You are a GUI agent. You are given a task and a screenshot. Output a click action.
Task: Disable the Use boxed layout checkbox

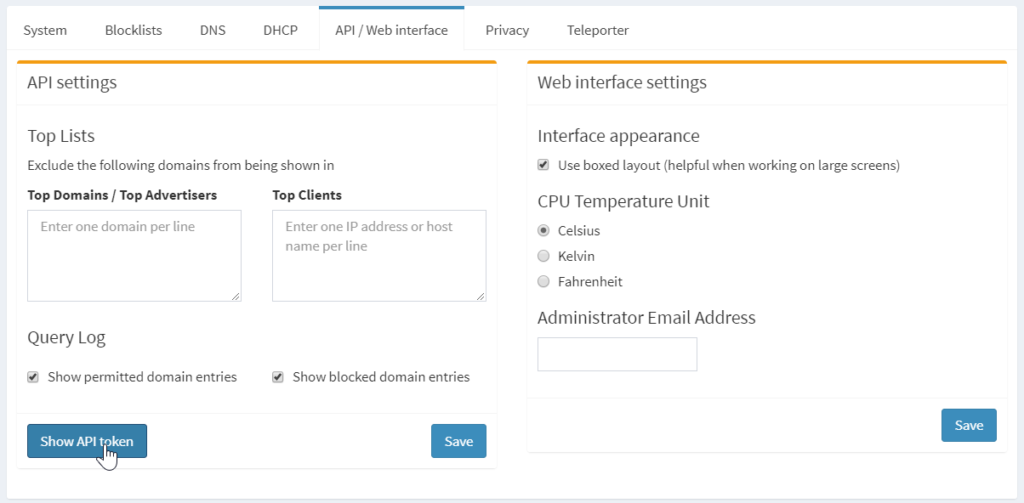543,165
